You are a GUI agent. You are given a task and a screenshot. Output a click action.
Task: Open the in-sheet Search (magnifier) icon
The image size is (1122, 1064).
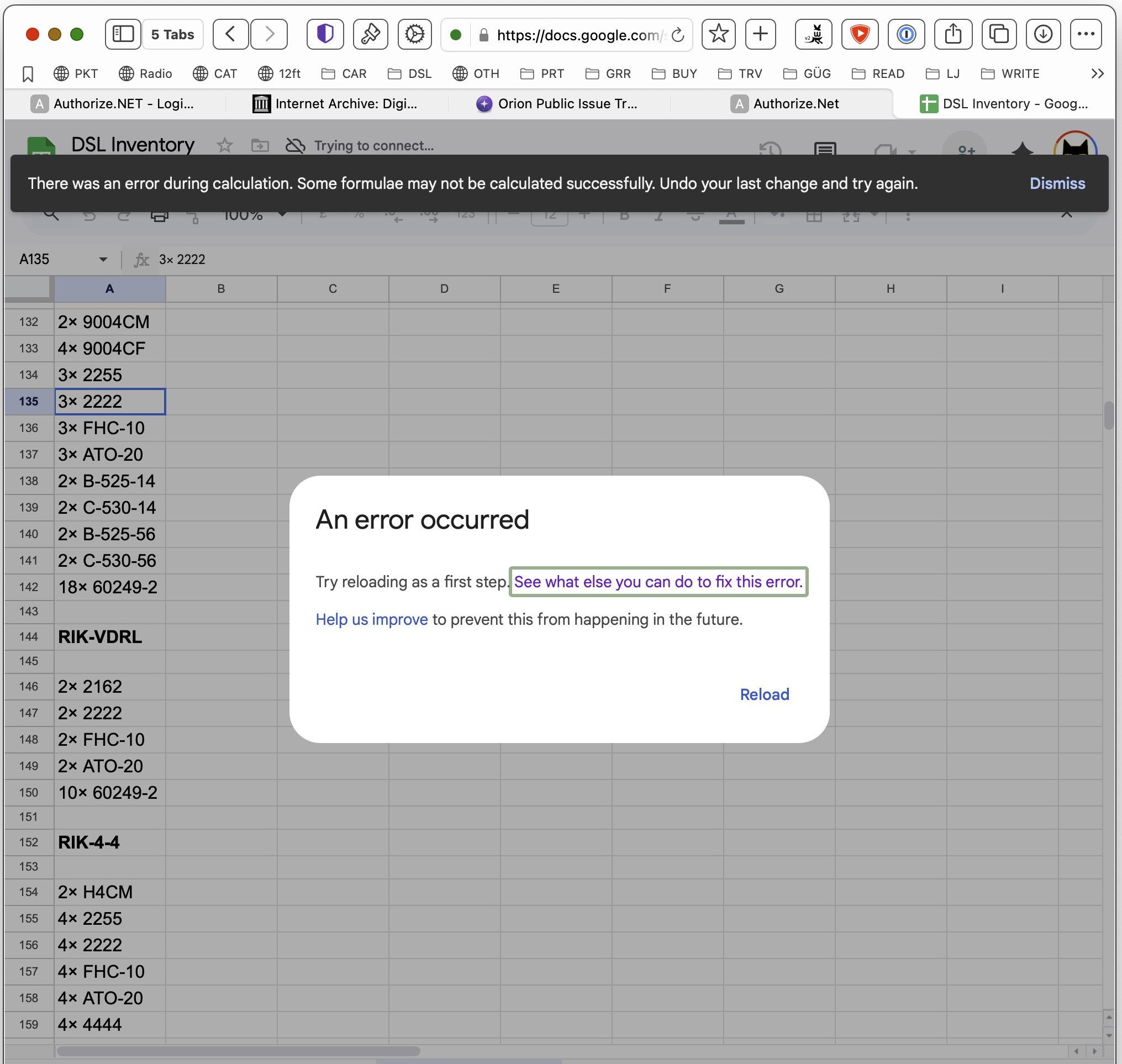click(x=51, y=217)
